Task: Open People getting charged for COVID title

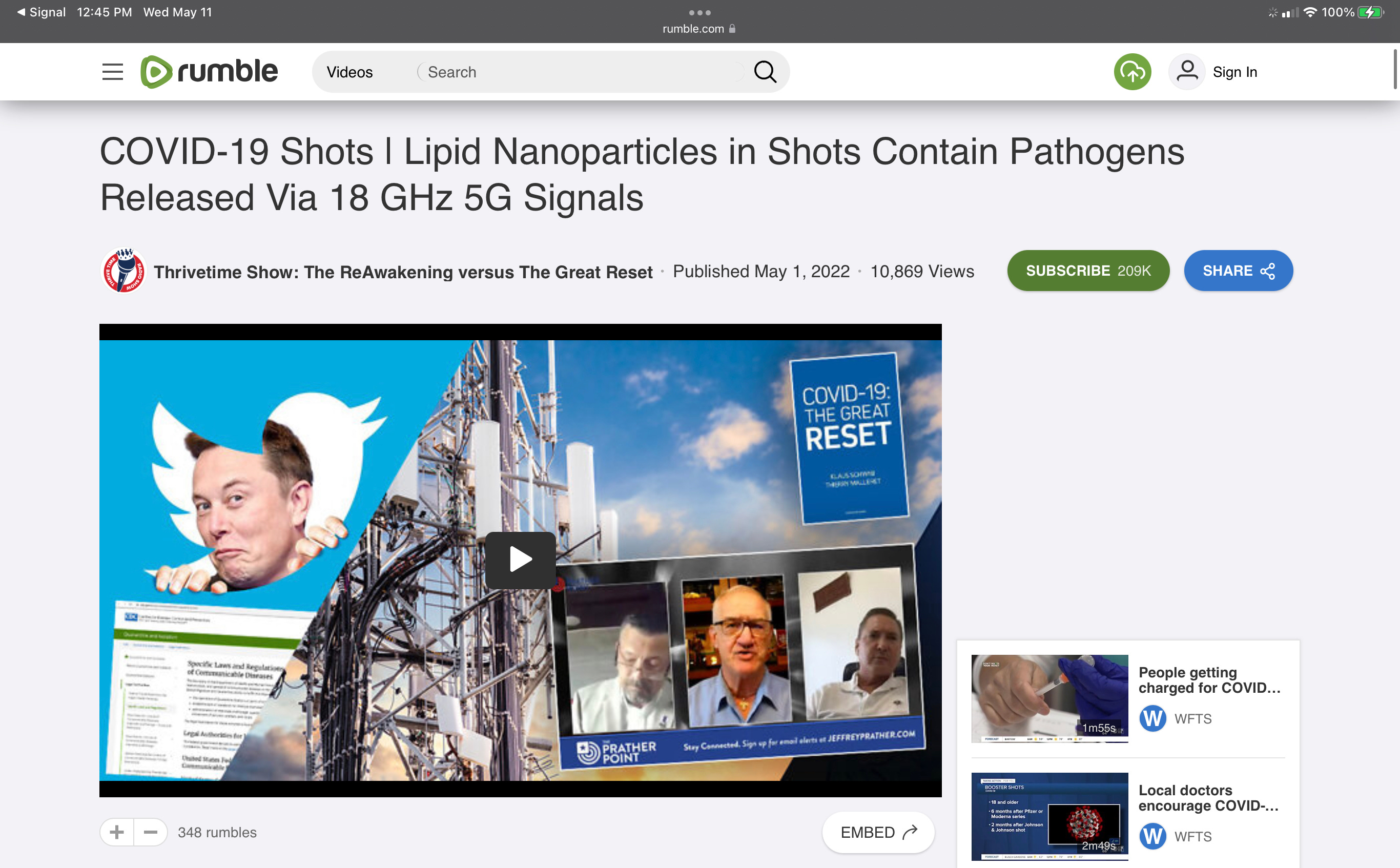Action: 1209,680
